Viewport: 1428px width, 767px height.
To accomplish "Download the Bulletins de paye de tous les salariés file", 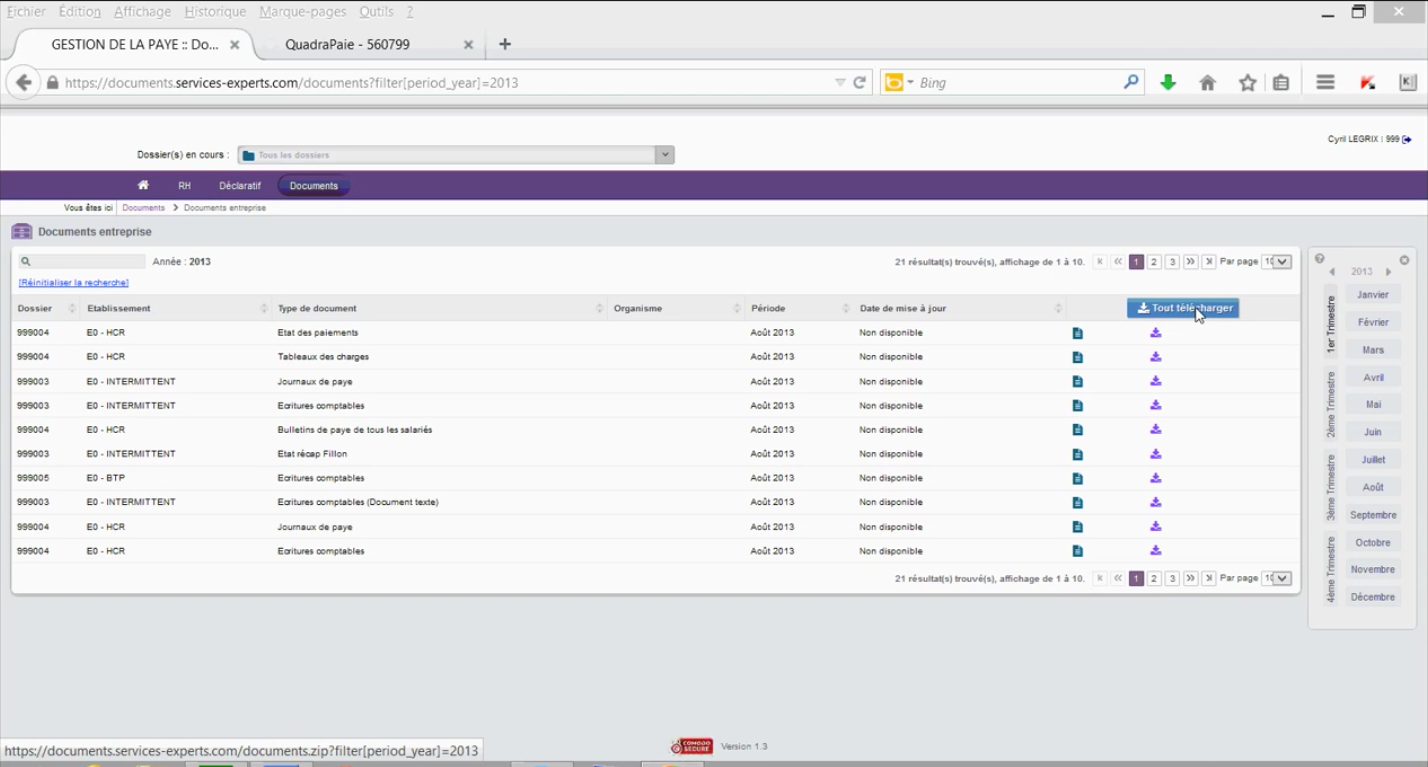I will pos(1156,430).
